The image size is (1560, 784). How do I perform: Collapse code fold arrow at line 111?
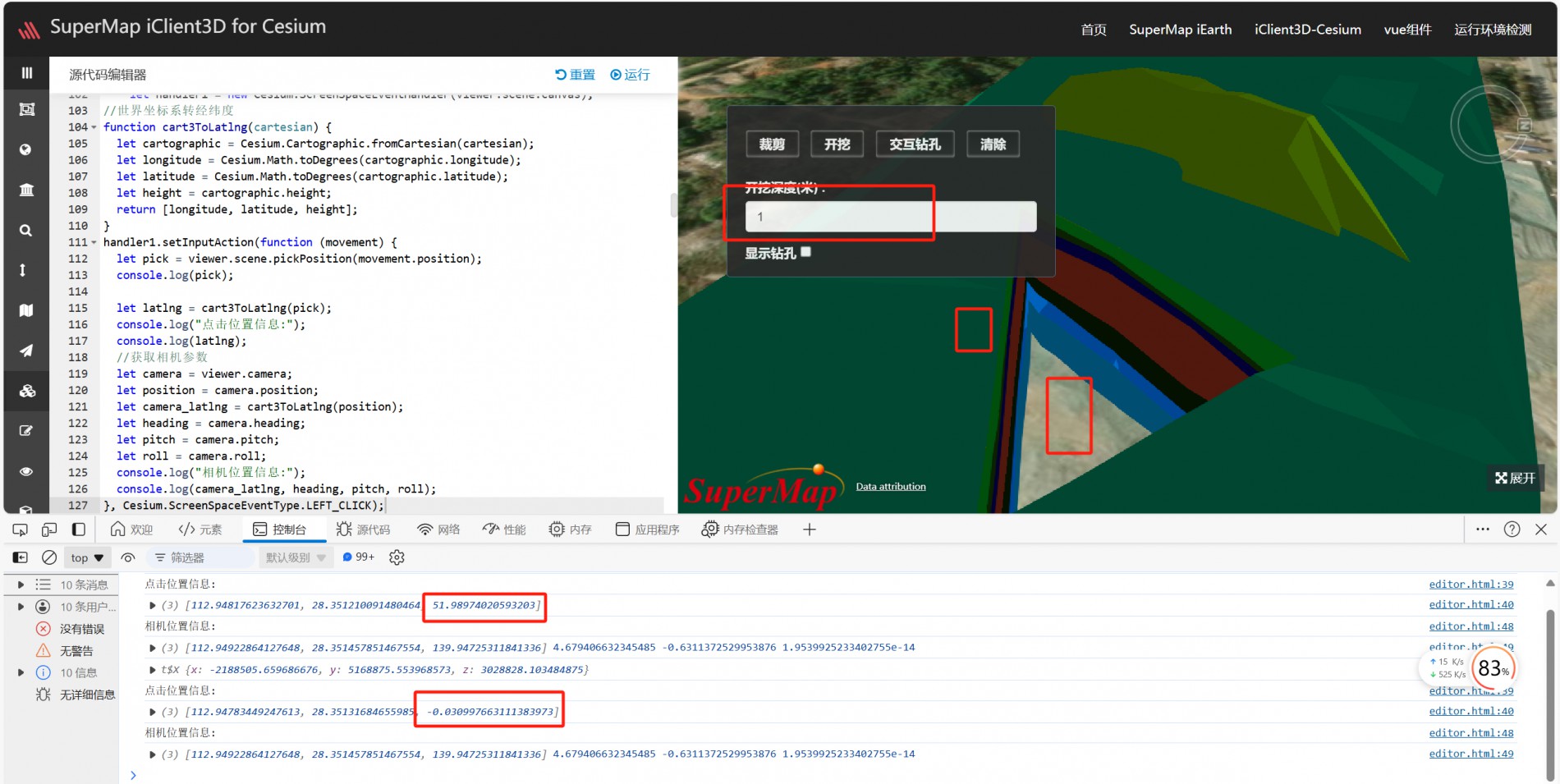94,242
